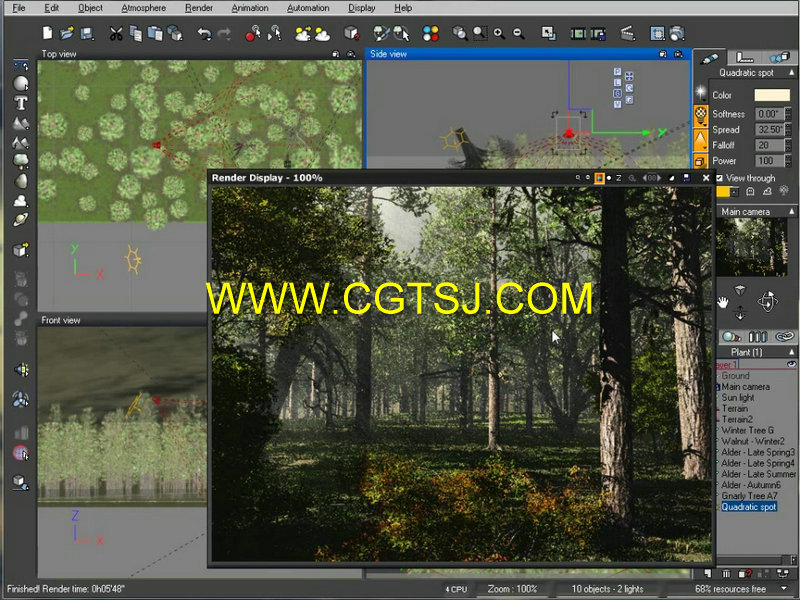Click the delete trash icon below layer list
Viewport: 800px width, 600px height.
point(726,574)
